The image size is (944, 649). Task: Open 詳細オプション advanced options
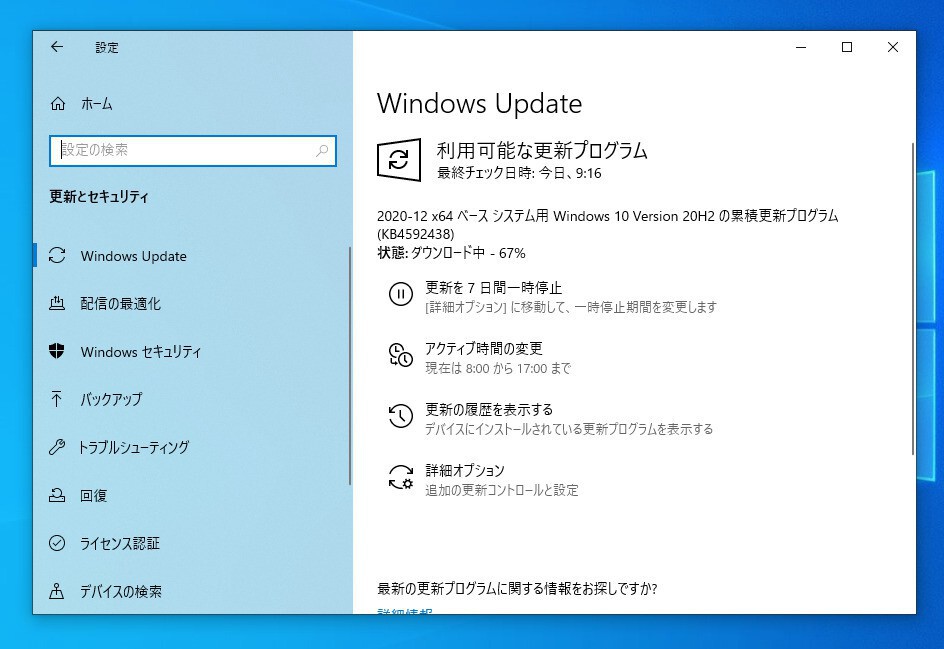pos(465,470)
